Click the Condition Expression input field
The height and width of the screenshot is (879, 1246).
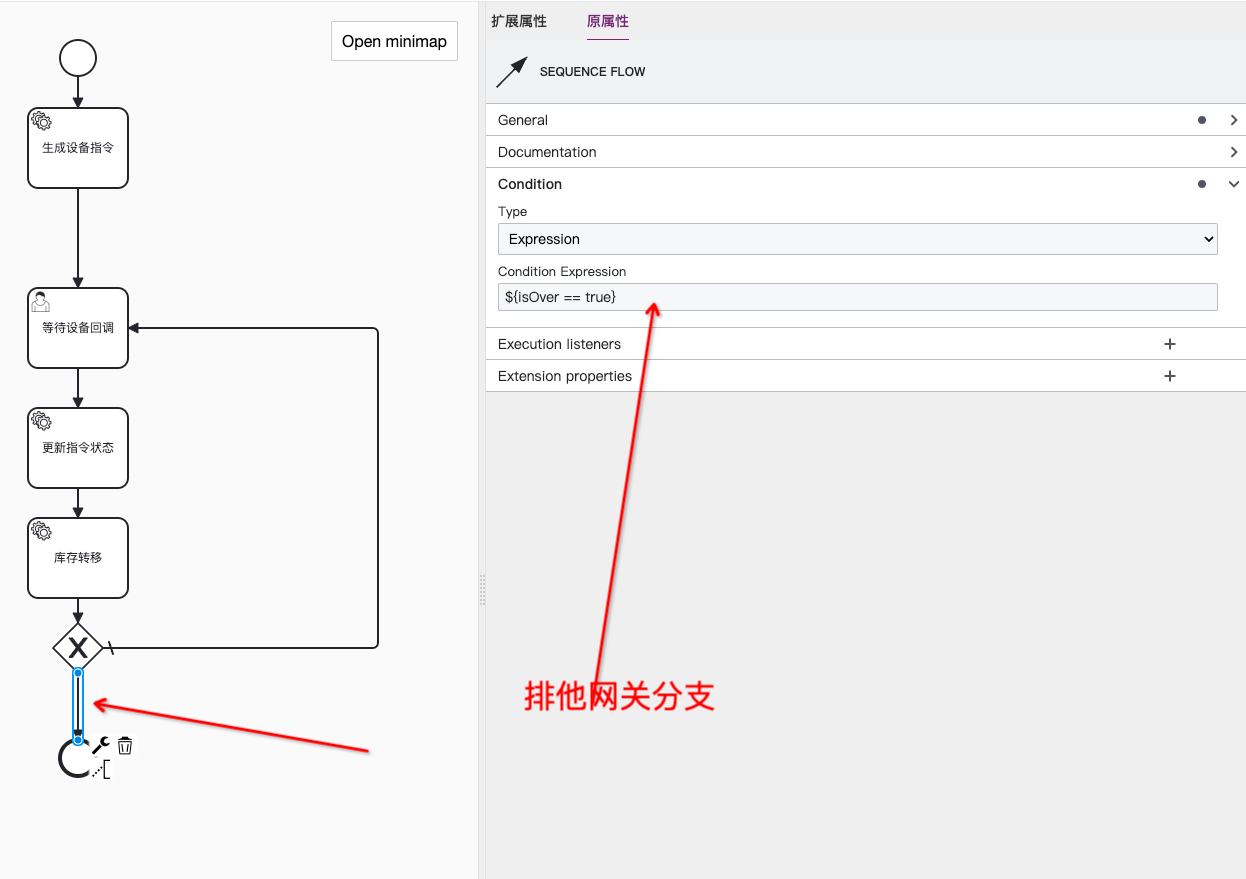click(x=857, y=297)
